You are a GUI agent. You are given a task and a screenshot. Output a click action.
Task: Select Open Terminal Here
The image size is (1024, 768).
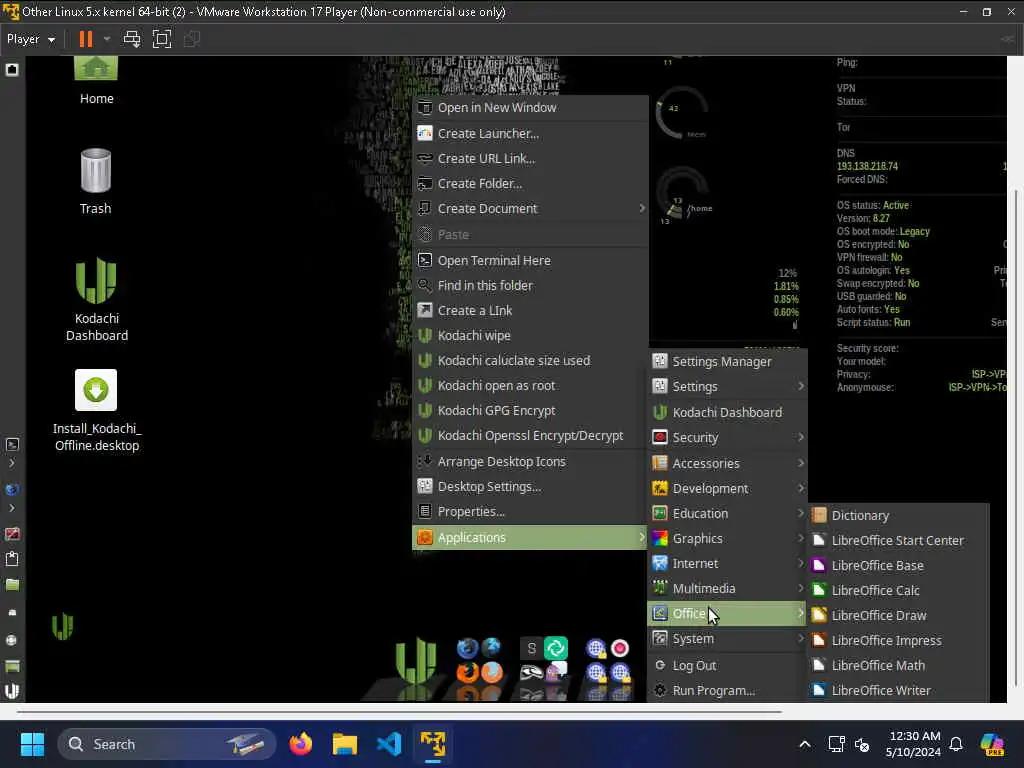tap(530, 261)
